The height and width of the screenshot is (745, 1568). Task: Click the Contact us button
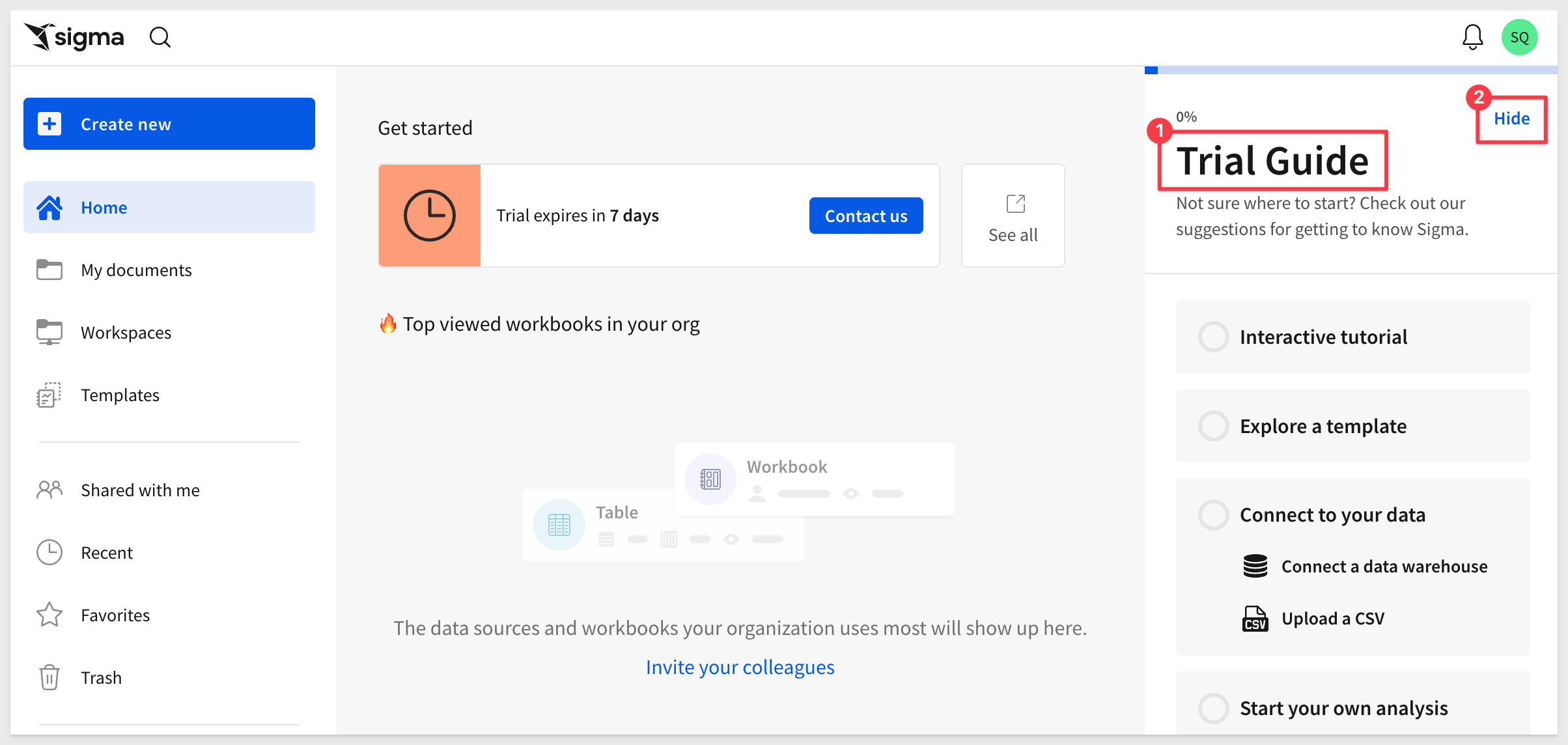tap(866, 216)
